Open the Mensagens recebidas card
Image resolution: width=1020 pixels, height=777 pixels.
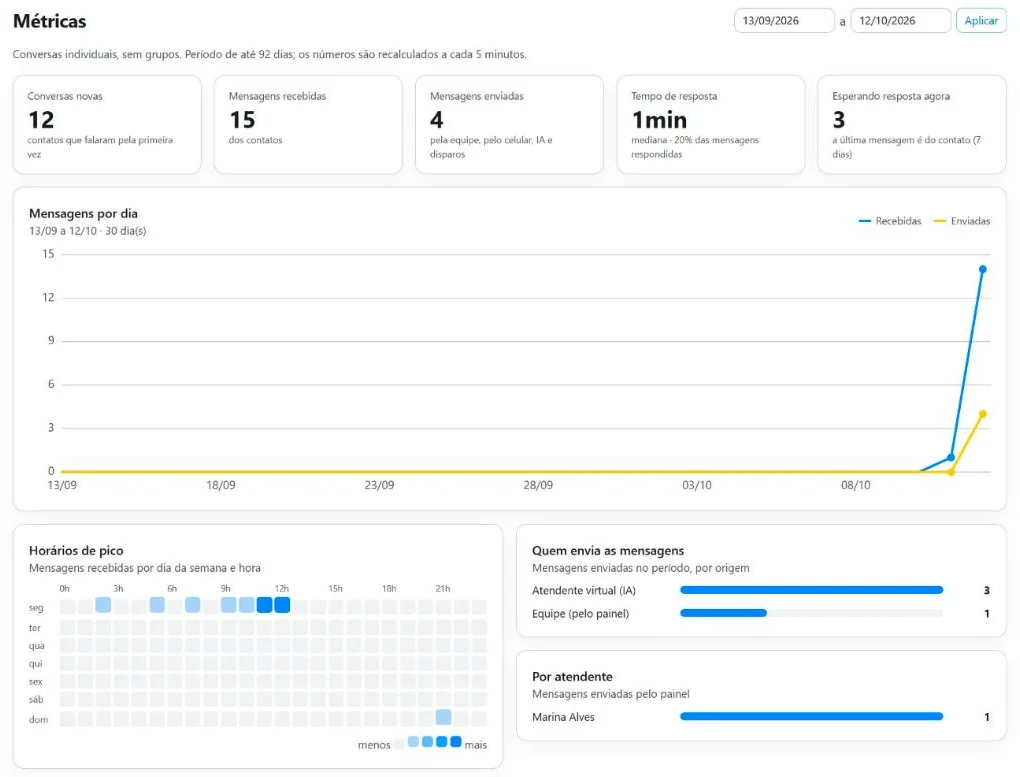[308, 124]
